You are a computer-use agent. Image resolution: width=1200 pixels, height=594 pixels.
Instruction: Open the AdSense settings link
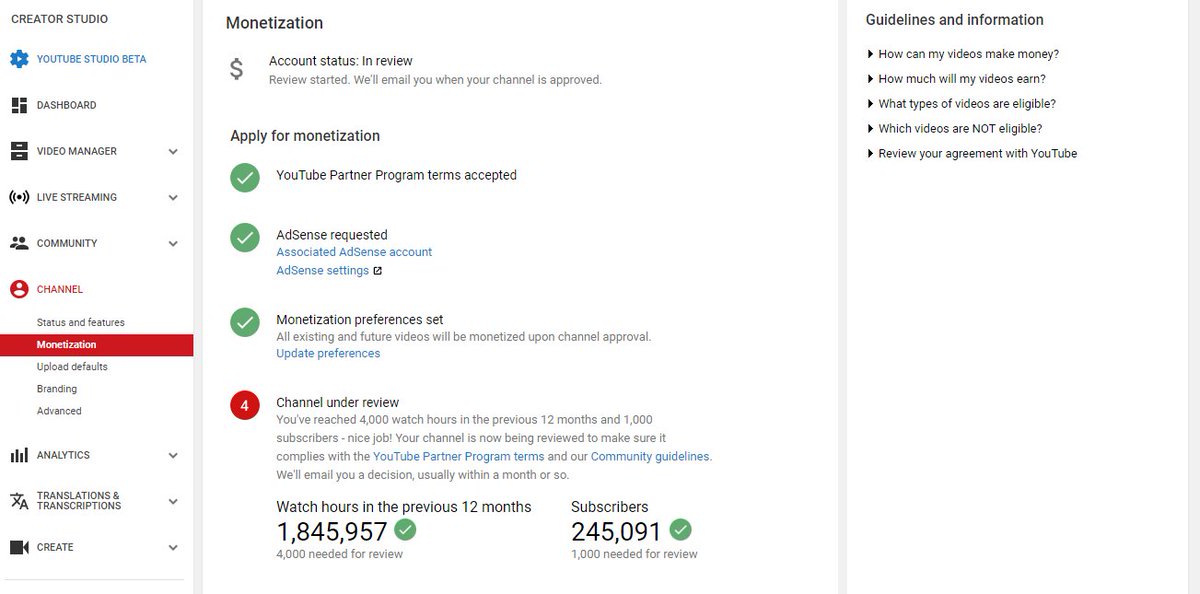[x=322, y=271]
